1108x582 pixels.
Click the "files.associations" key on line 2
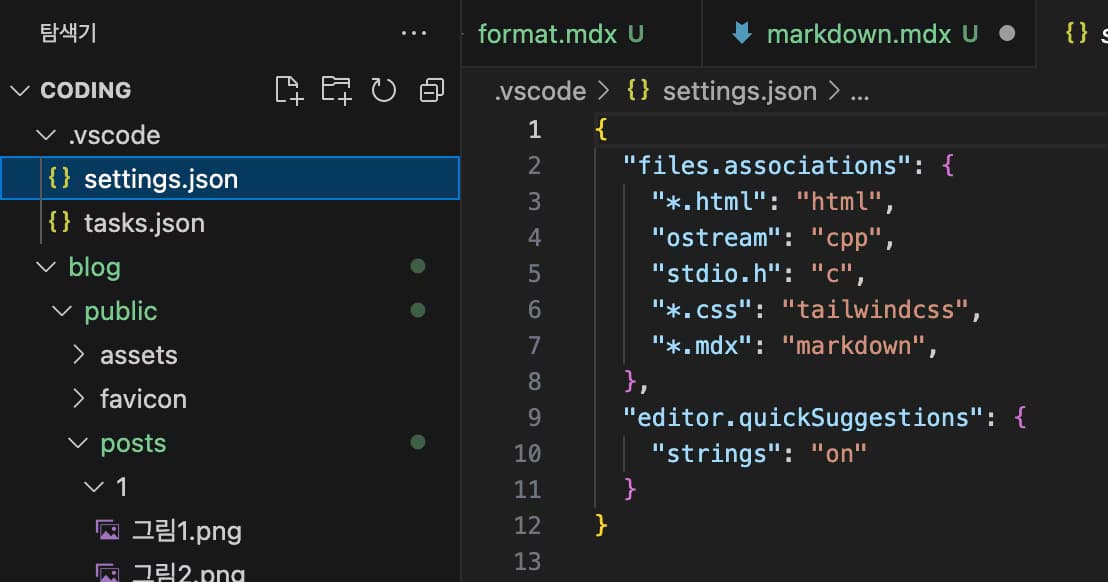767,165
